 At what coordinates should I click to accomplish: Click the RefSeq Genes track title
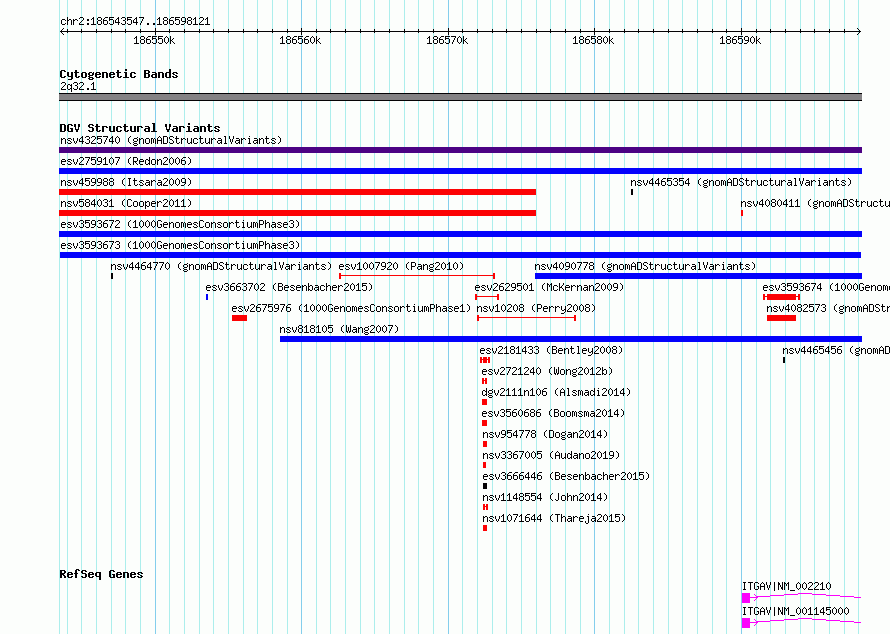(x=101, y=574)
